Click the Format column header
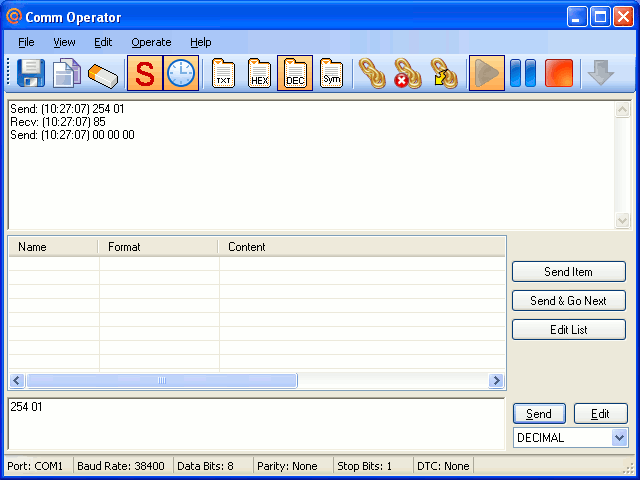This screenshot has width=640, height=480. 158,247
